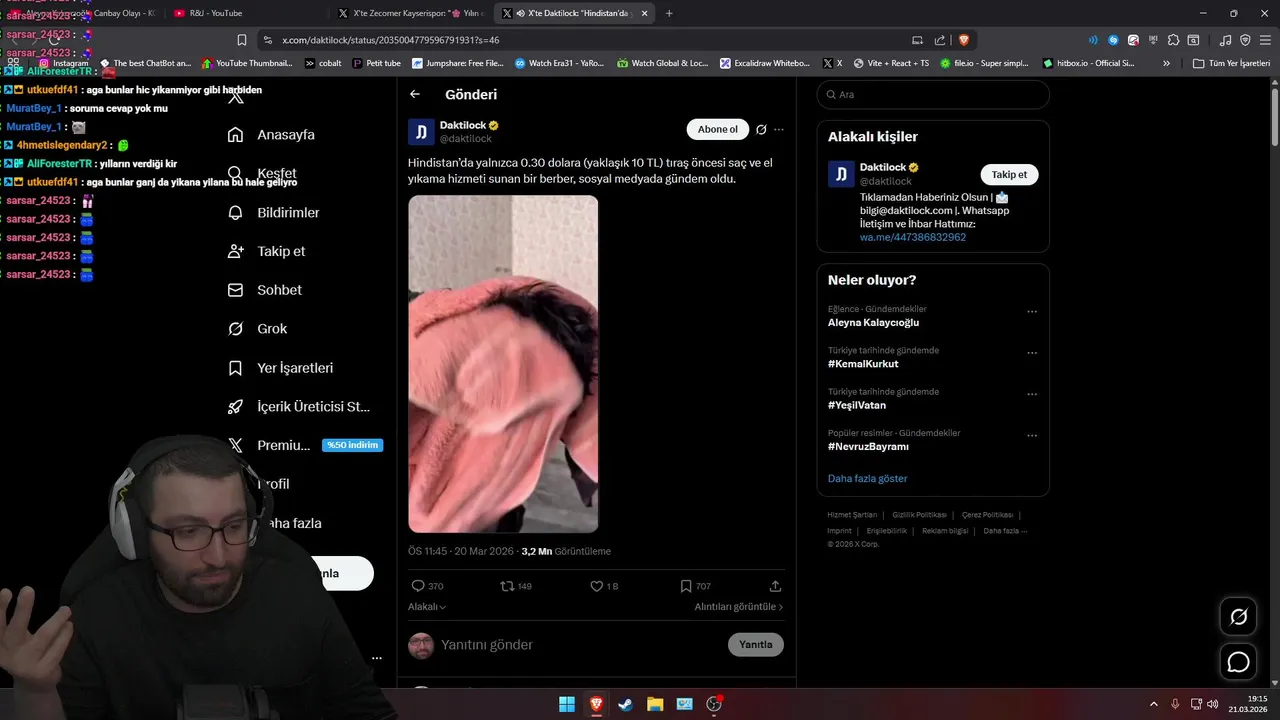The image size is (1280, 720).
Task: Open the cobalt bookmark
Action: 323,63
